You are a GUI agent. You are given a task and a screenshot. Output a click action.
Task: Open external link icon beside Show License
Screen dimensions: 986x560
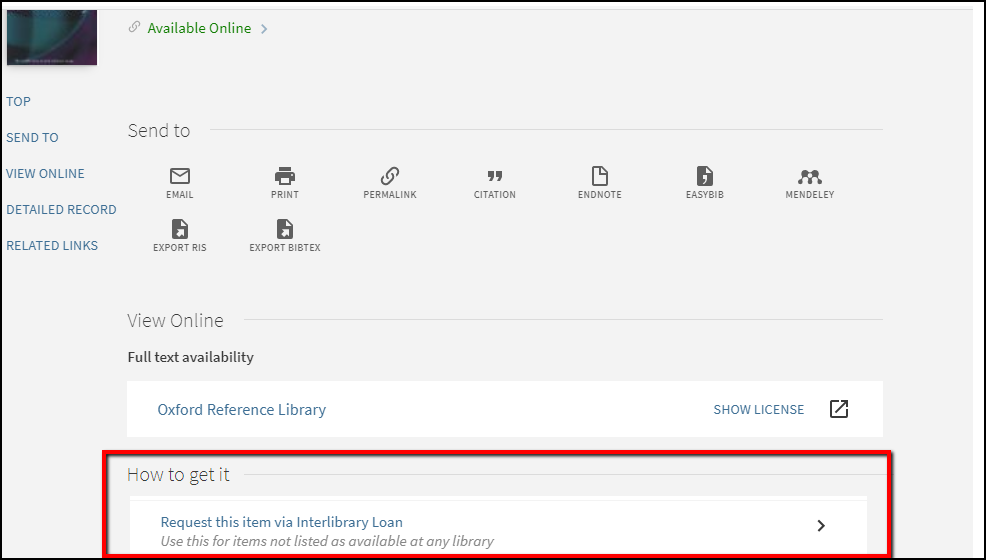click(x=839, y=409)
